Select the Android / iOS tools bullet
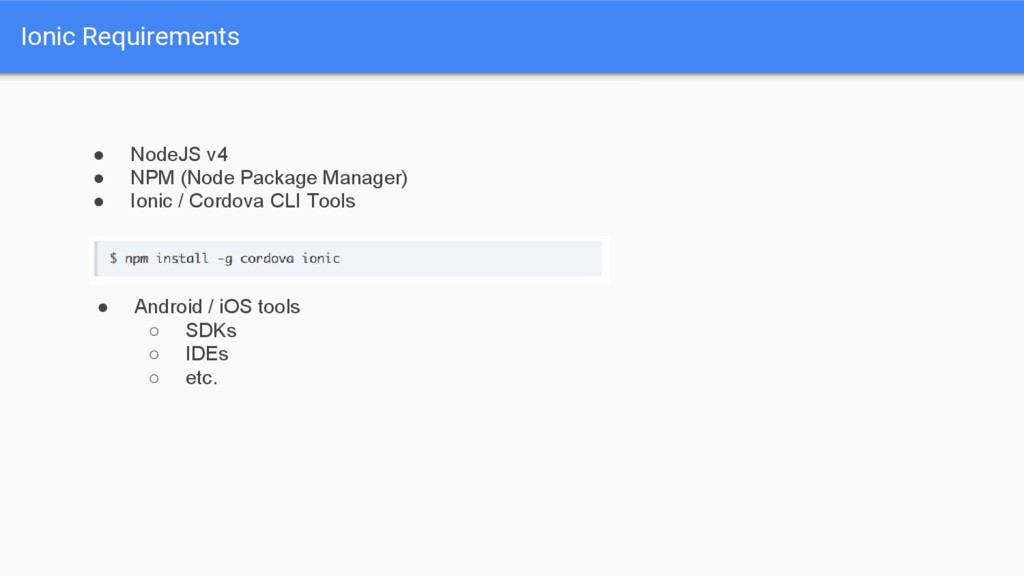This screenshot has height=576, width=1024. (217, 307)
